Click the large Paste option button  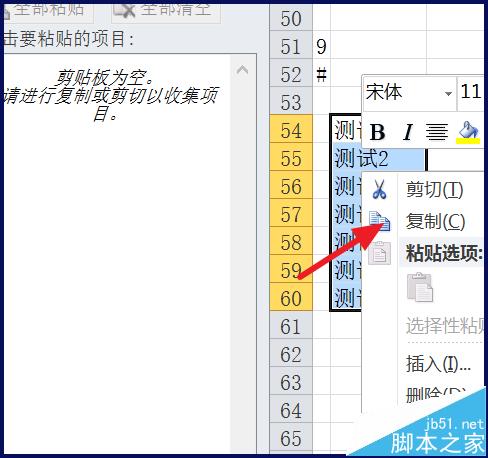420,287
